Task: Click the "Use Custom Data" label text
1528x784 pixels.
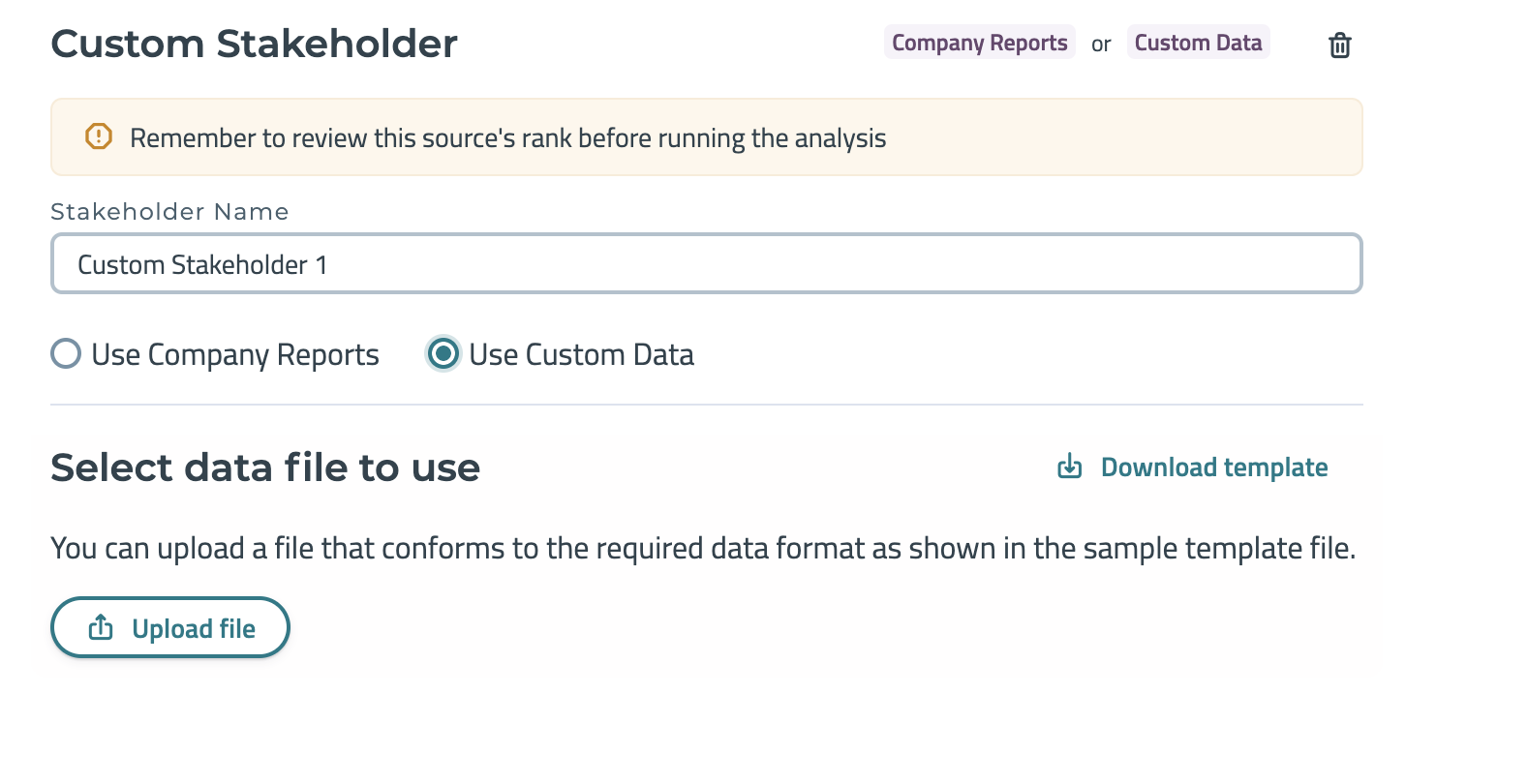Action: click(x=582, y=355)
